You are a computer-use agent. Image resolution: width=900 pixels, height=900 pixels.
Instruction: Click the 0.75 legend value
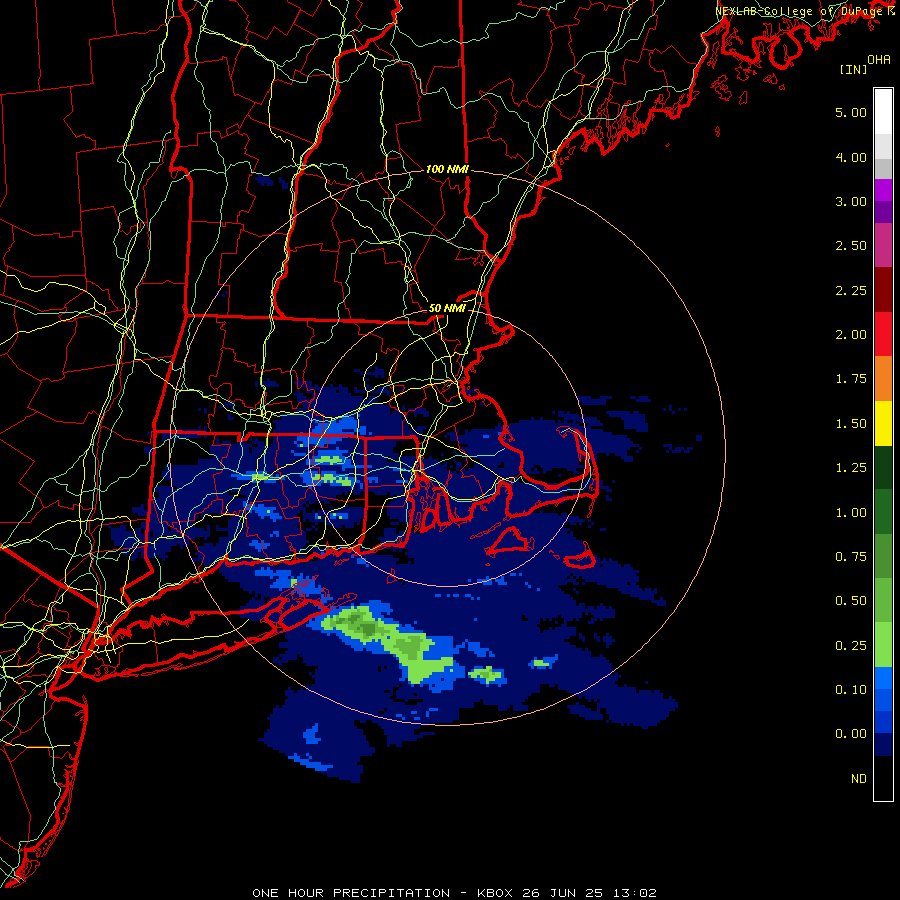click(x=851, y=557)
